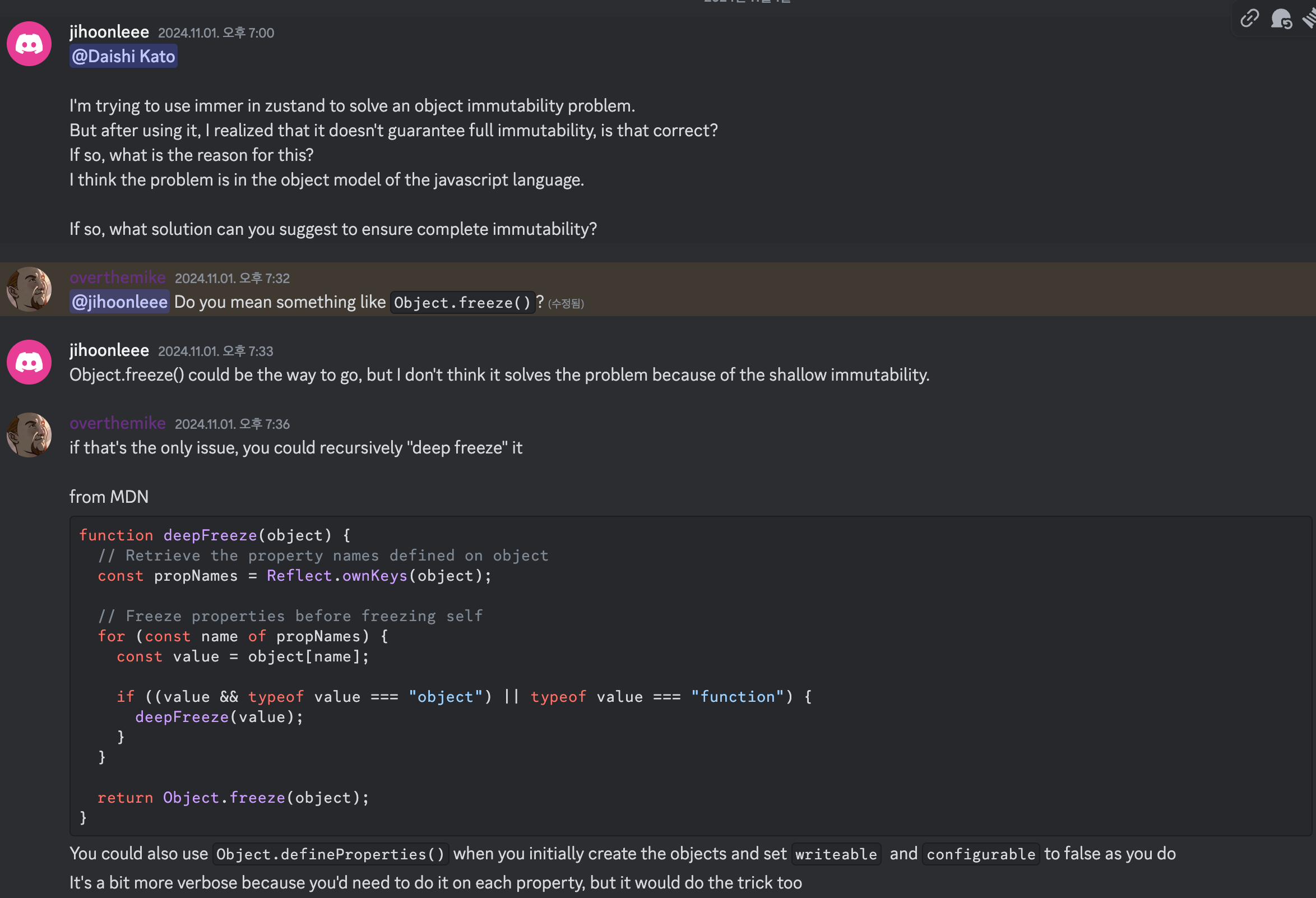Click overthemike username on the 7:32 message
This screenshot has height=898, width=1316.
117,277
